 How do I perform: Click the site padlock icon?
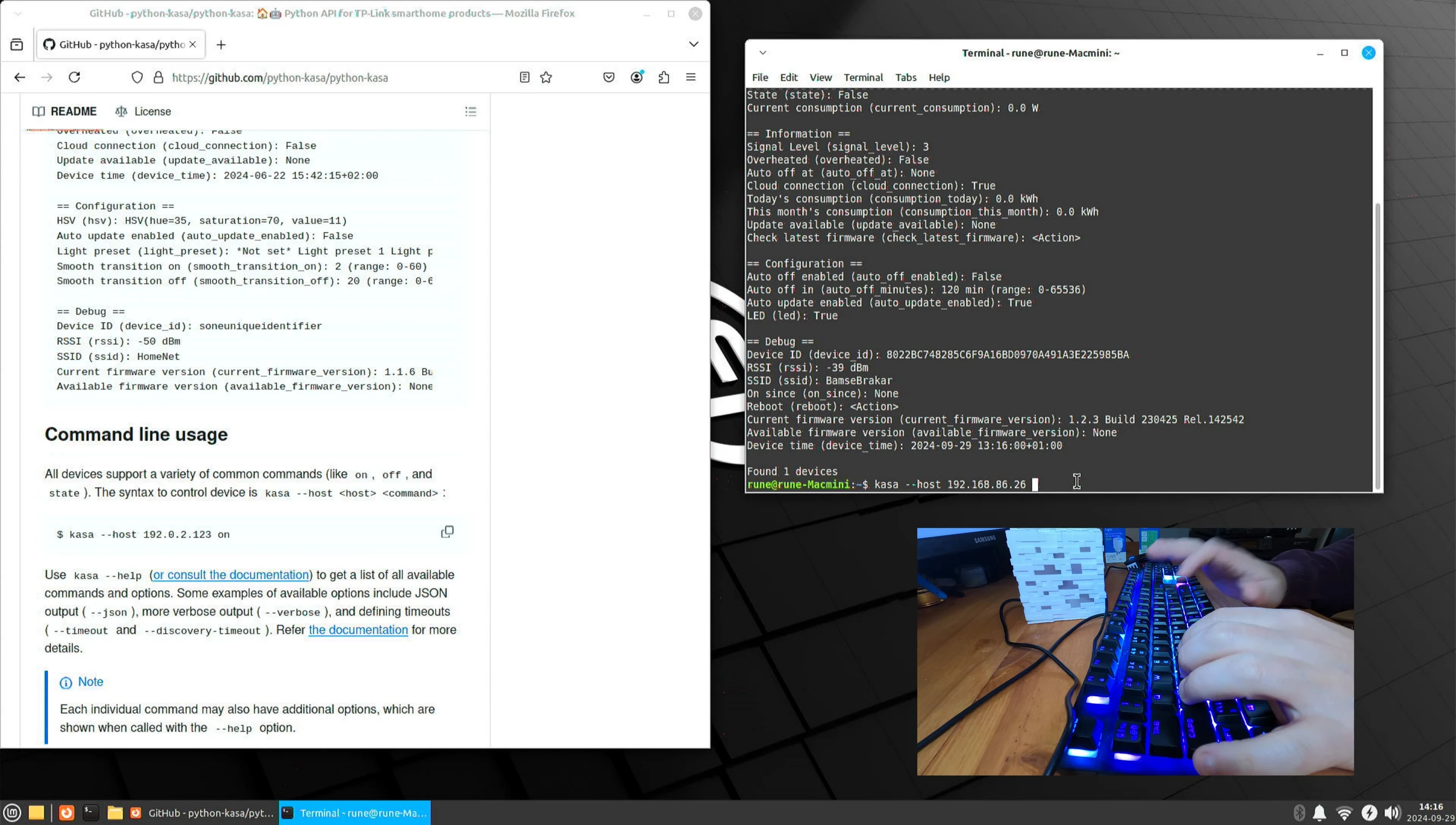tap(158, 78)
